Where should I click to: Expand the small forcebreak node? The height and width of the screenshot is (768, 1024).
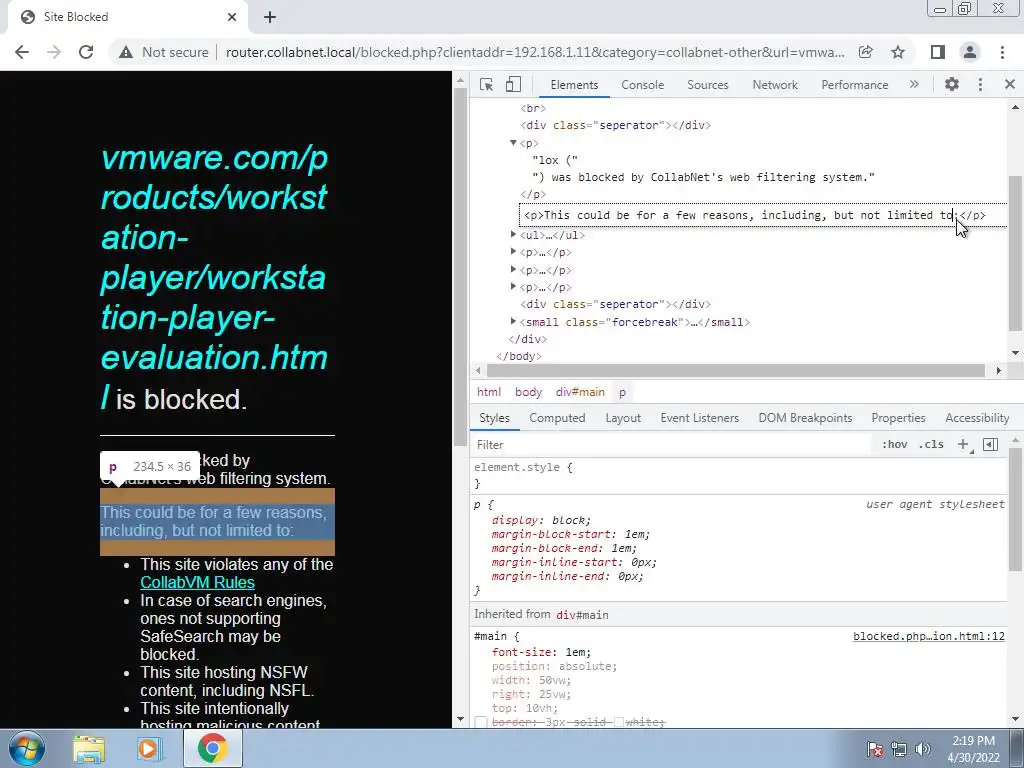tap(513, 321)
